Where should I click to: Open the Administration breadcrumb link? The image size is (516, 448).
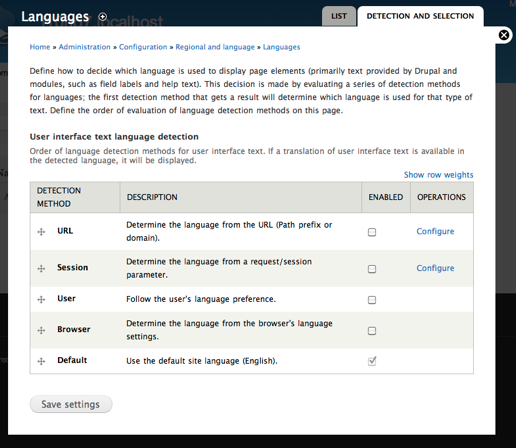click(x=84, y=47)
